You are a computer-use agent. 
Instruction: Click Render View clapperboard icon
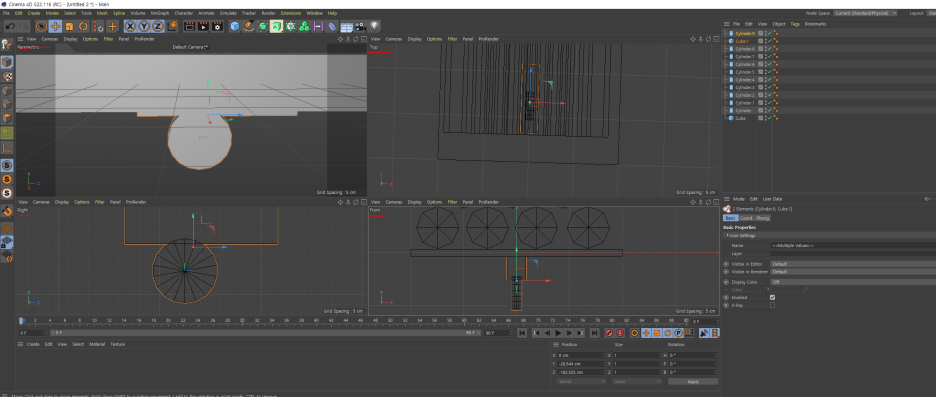point(189,26)
